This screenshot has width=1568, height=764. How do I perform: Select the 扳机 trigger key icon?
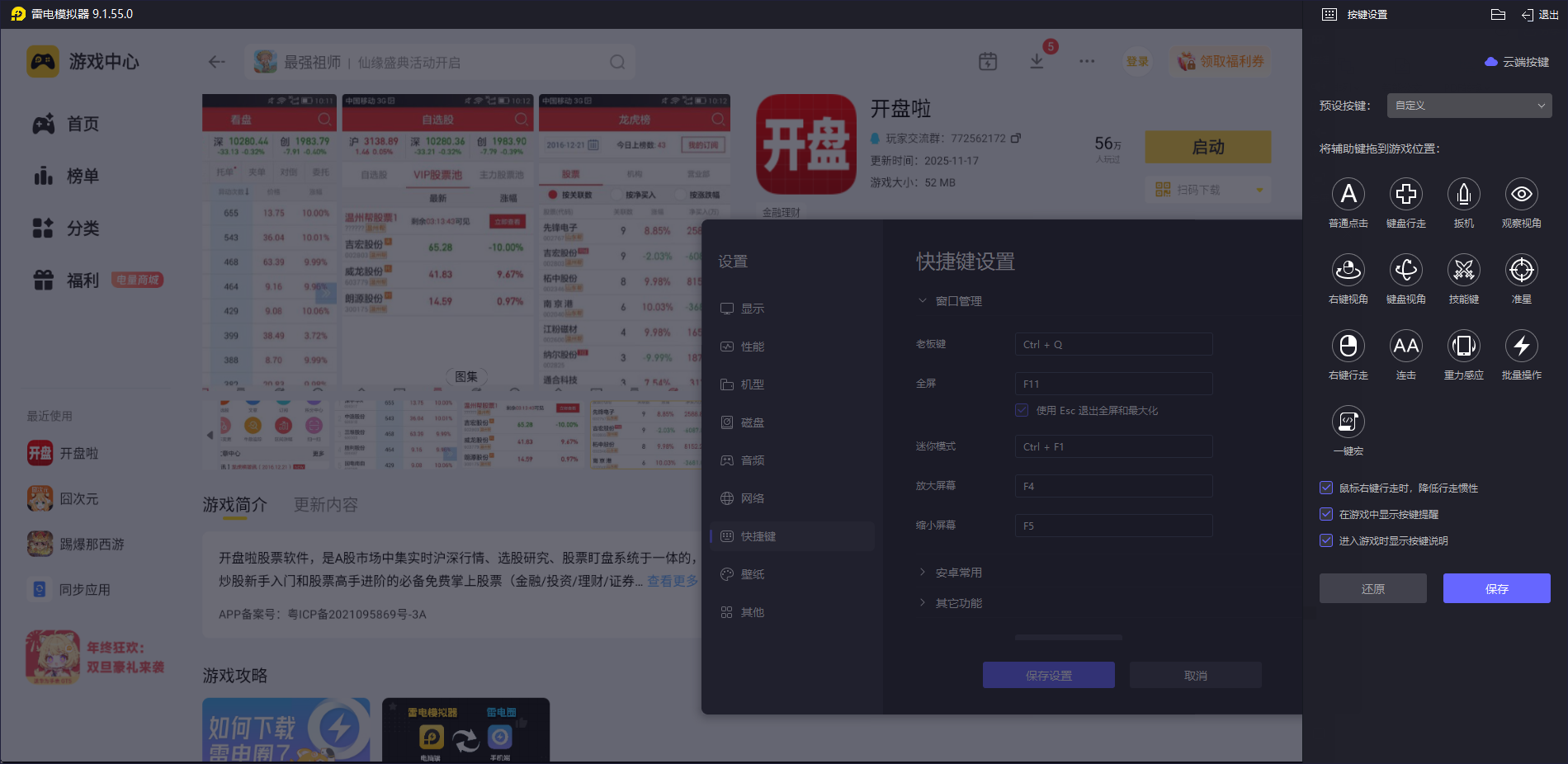[x=1463, y=194]
